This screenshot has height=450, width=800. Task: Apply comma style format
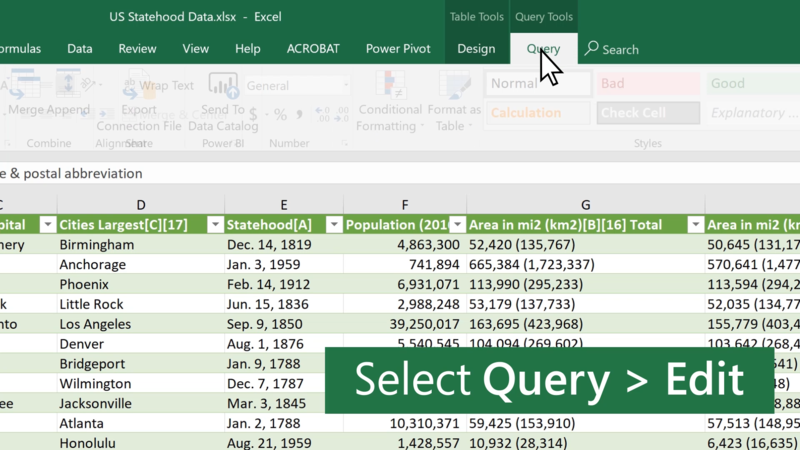pos(299,114)
